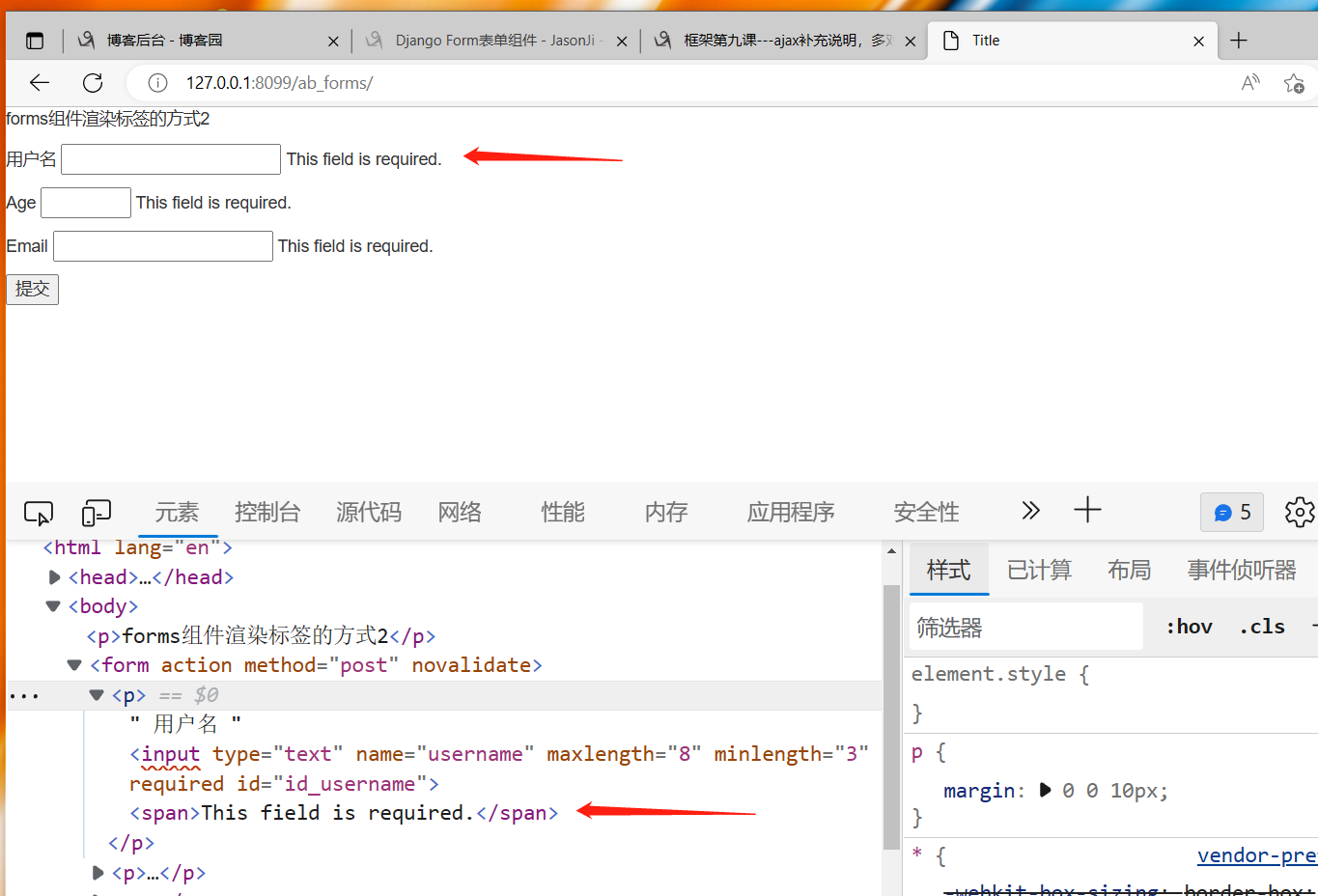Viewport: 1318px width, 896px height.
Task: Open the vendor-pre stylesheet link
Action: pos(1256,856)
